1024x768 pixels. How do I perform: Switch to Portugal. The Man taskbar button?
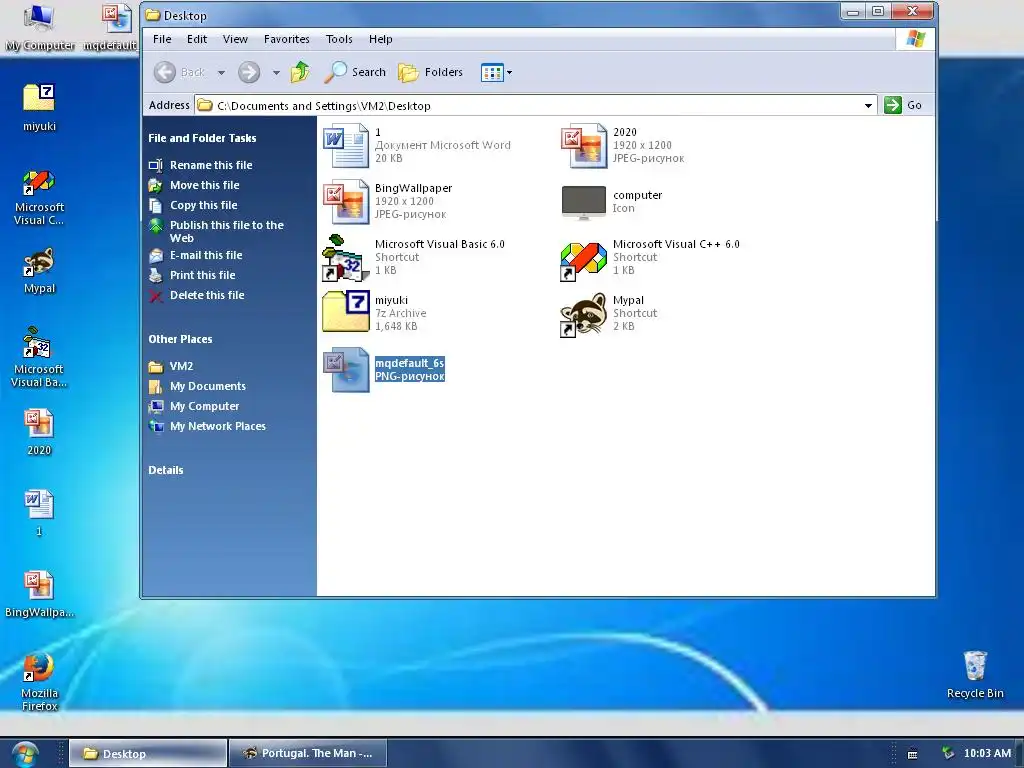308,754
